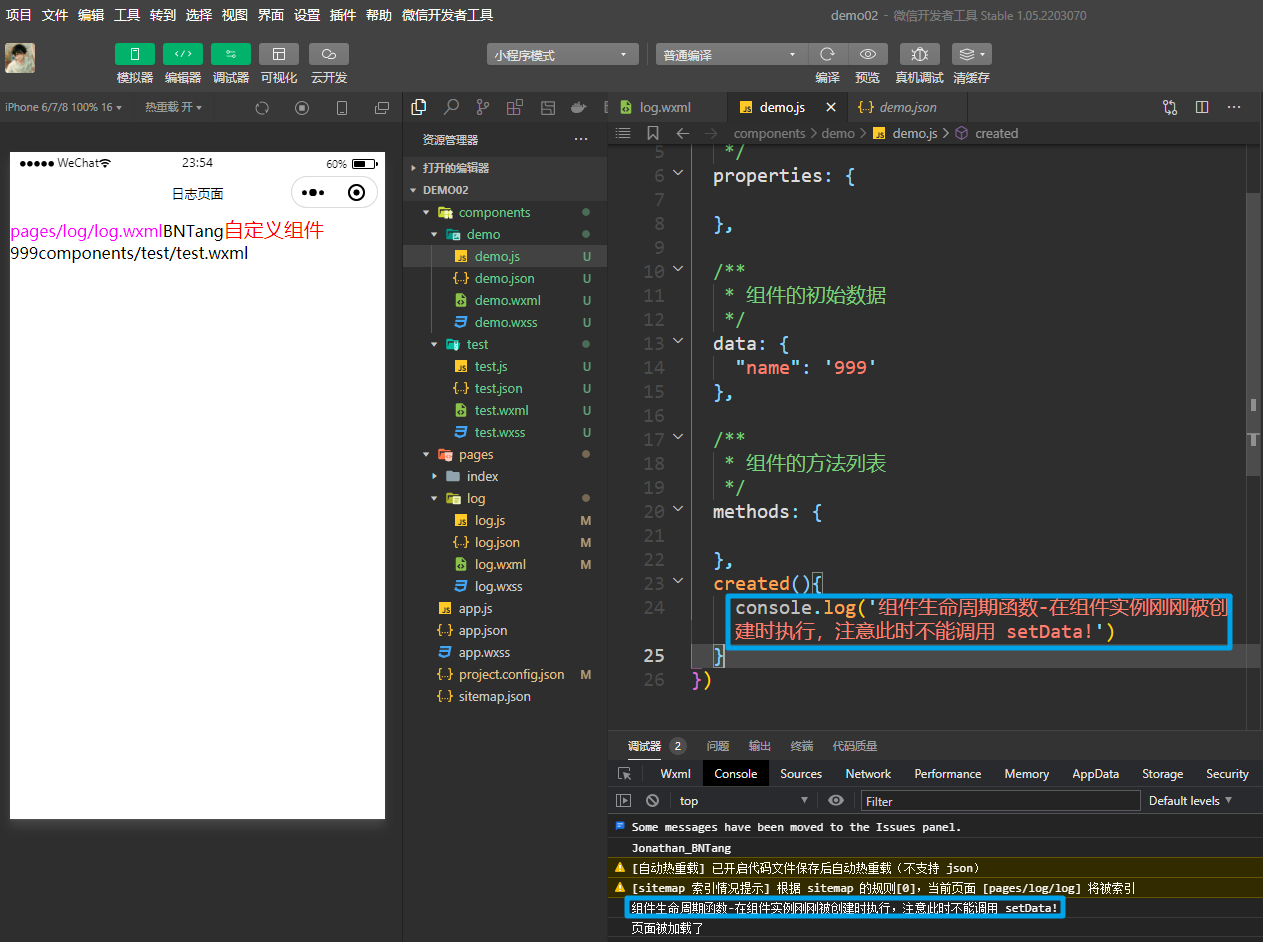The width and height of the screenshot is (1263, 942).
Task: Switch to the demo.json editor tab
Action: point(908,107)
